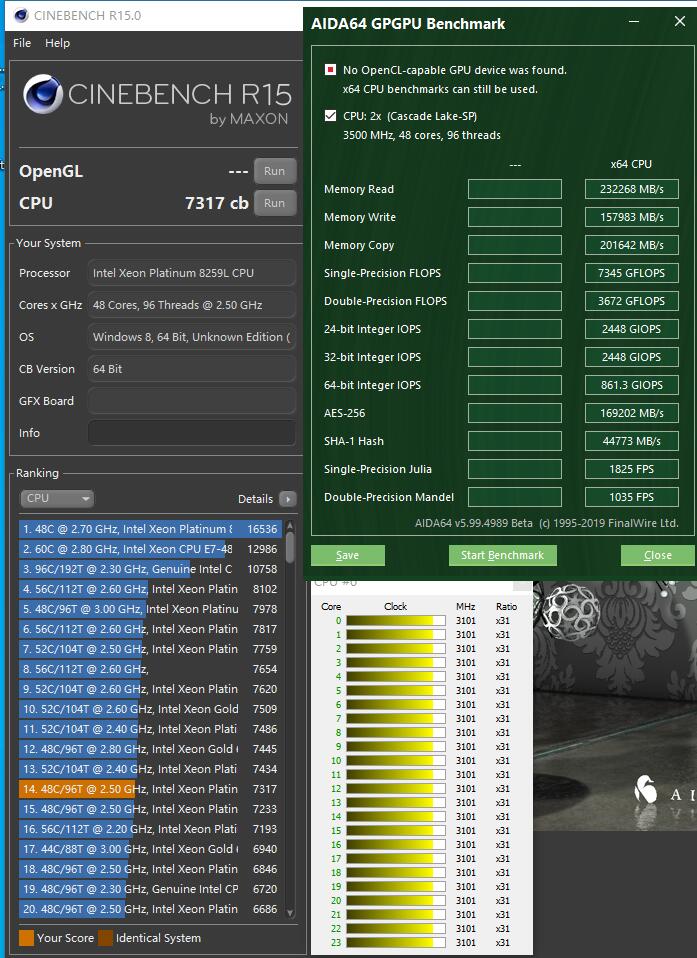Click the Memory Read x64 CPU result
This screenshot has width=697, height=958.
tap(632, 189)
